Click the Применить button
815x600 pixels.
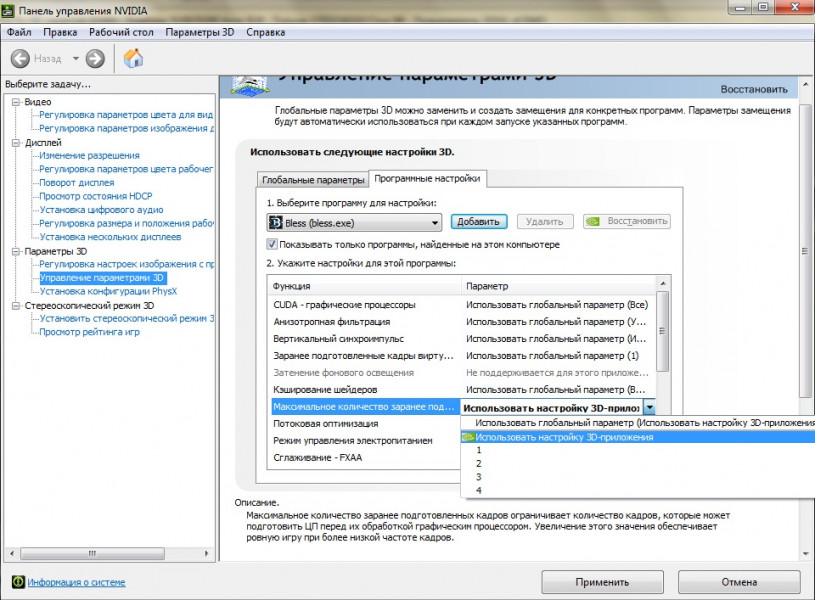602,581
